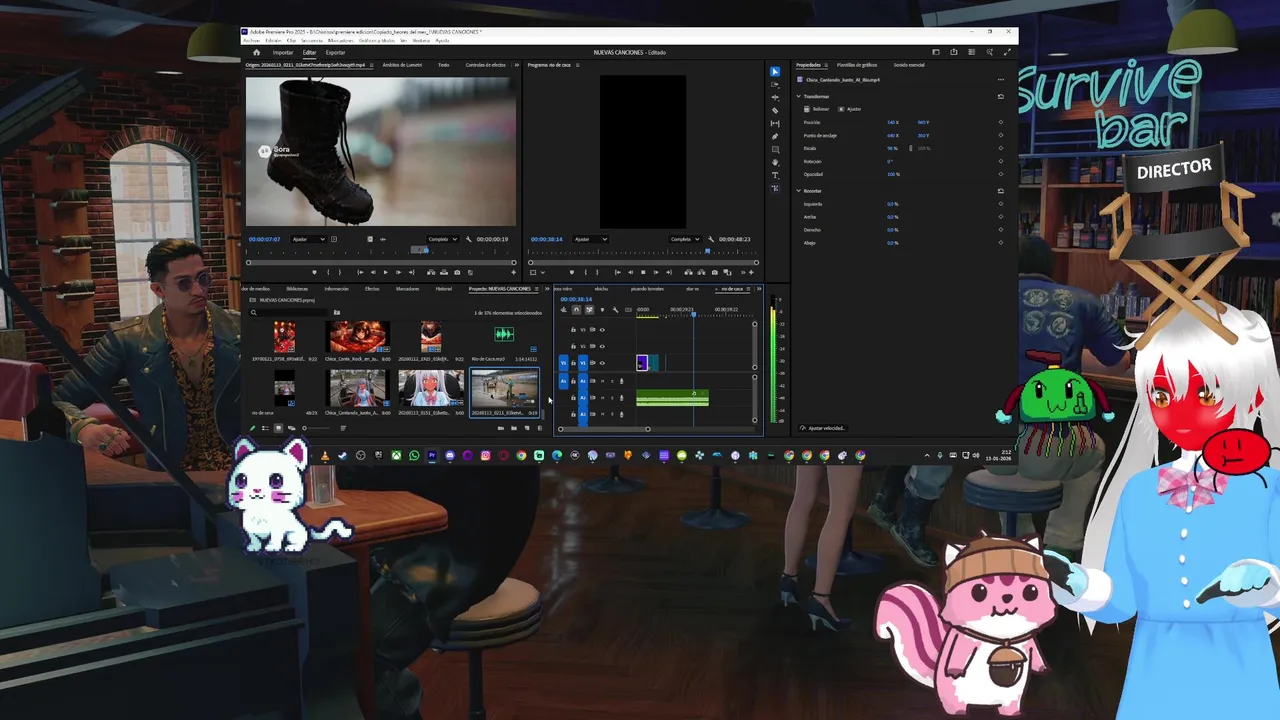Collapse the Transformar section
The width and height of the screenshot is (1280, 720).
coord(798,96)
